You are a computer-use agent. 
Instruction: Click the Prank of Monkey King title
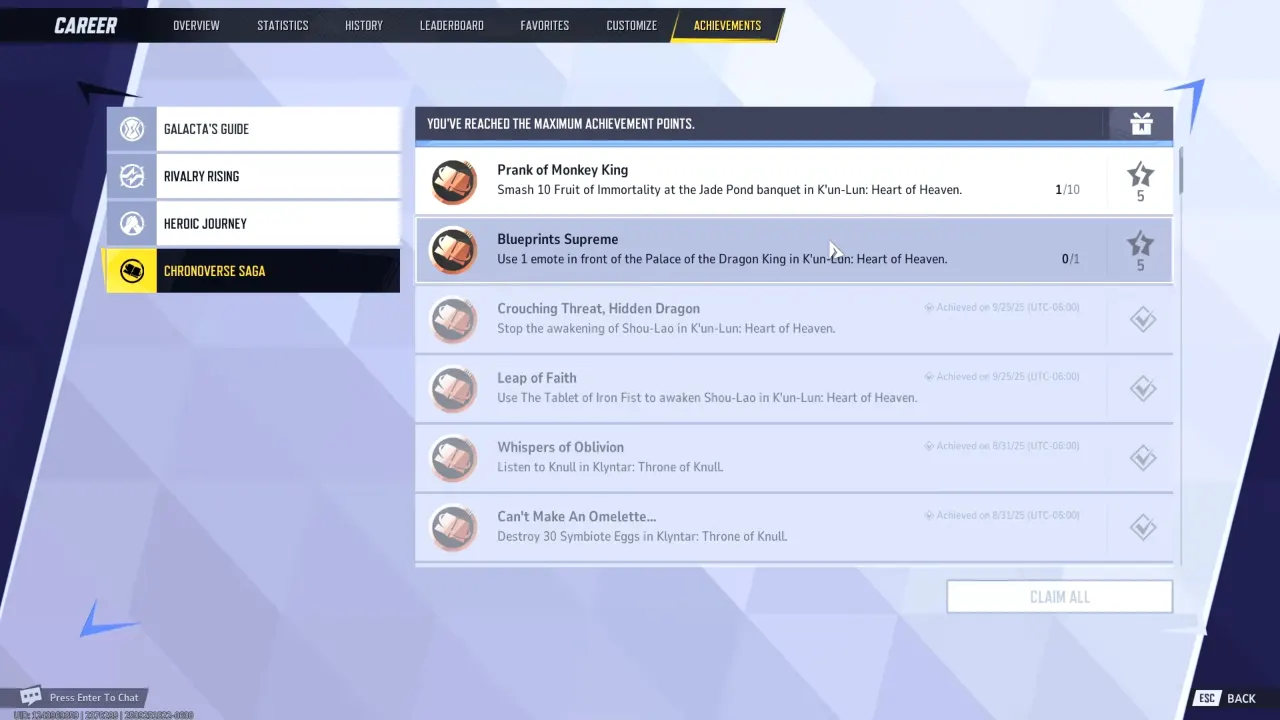[563, 170]
